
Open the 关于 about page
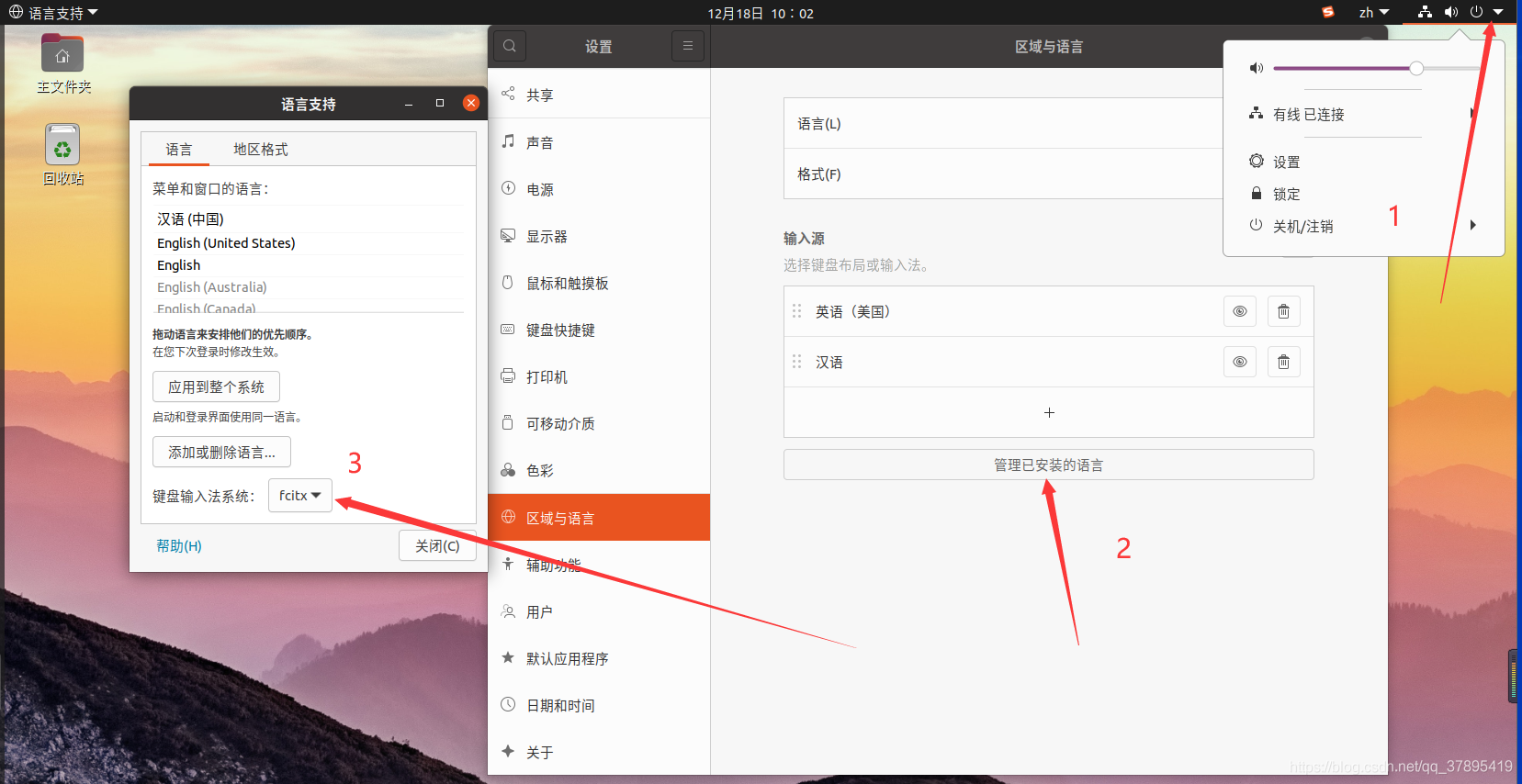599,752
